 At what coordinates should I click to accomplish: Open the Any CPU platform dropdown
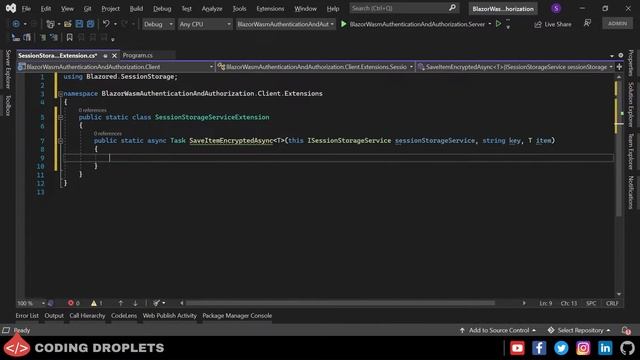(x=205, y=24)
